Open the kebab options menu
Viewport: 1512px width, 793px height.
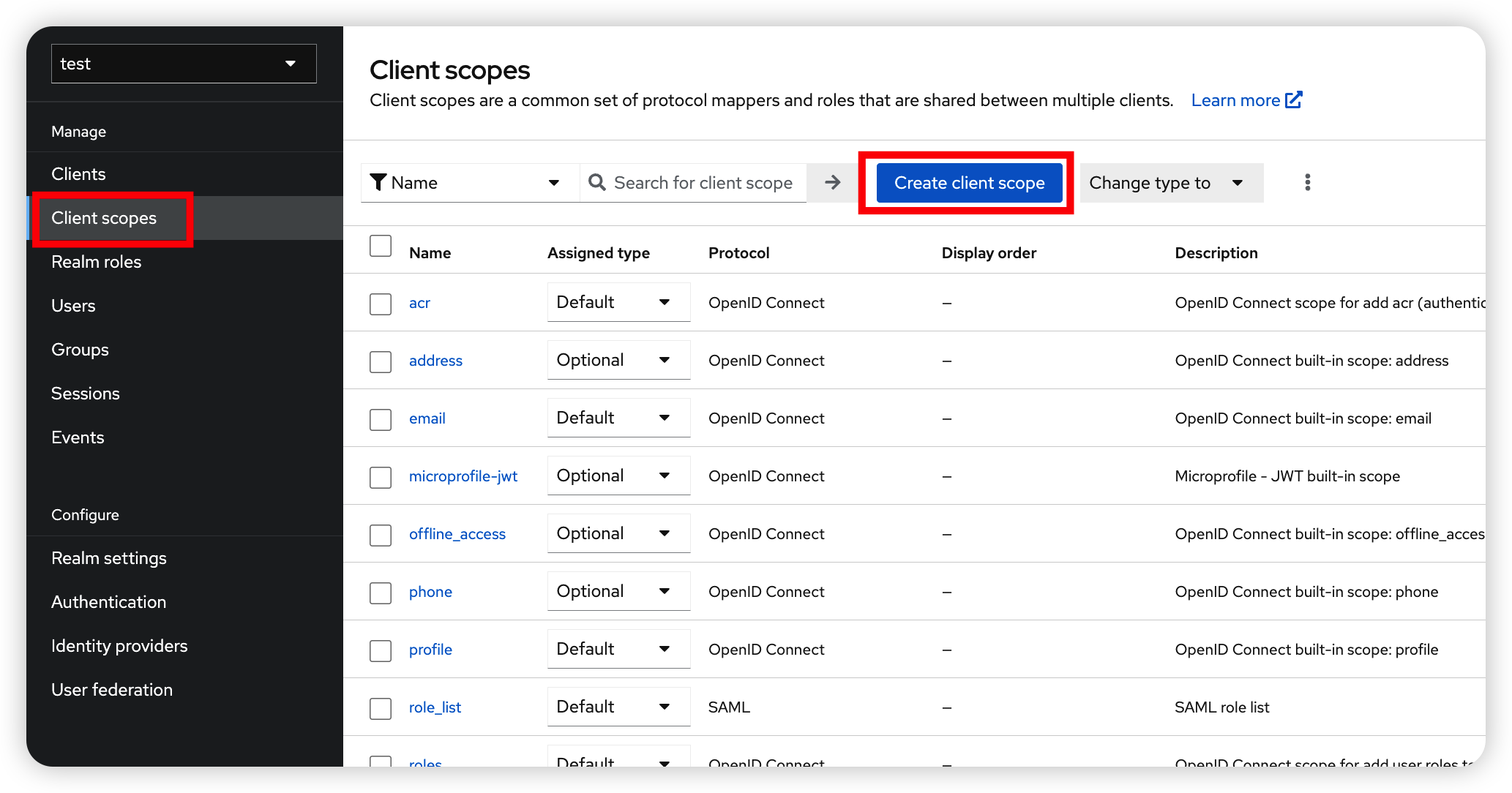pyautogui.click(x=1307, y=182)
